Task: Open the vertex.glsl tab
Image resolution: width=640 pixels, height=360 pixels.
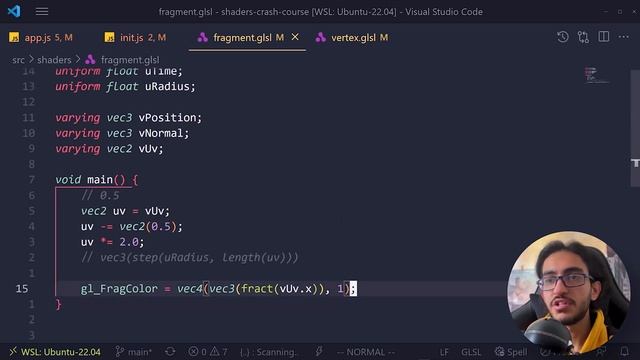Action: coord(352,38)
